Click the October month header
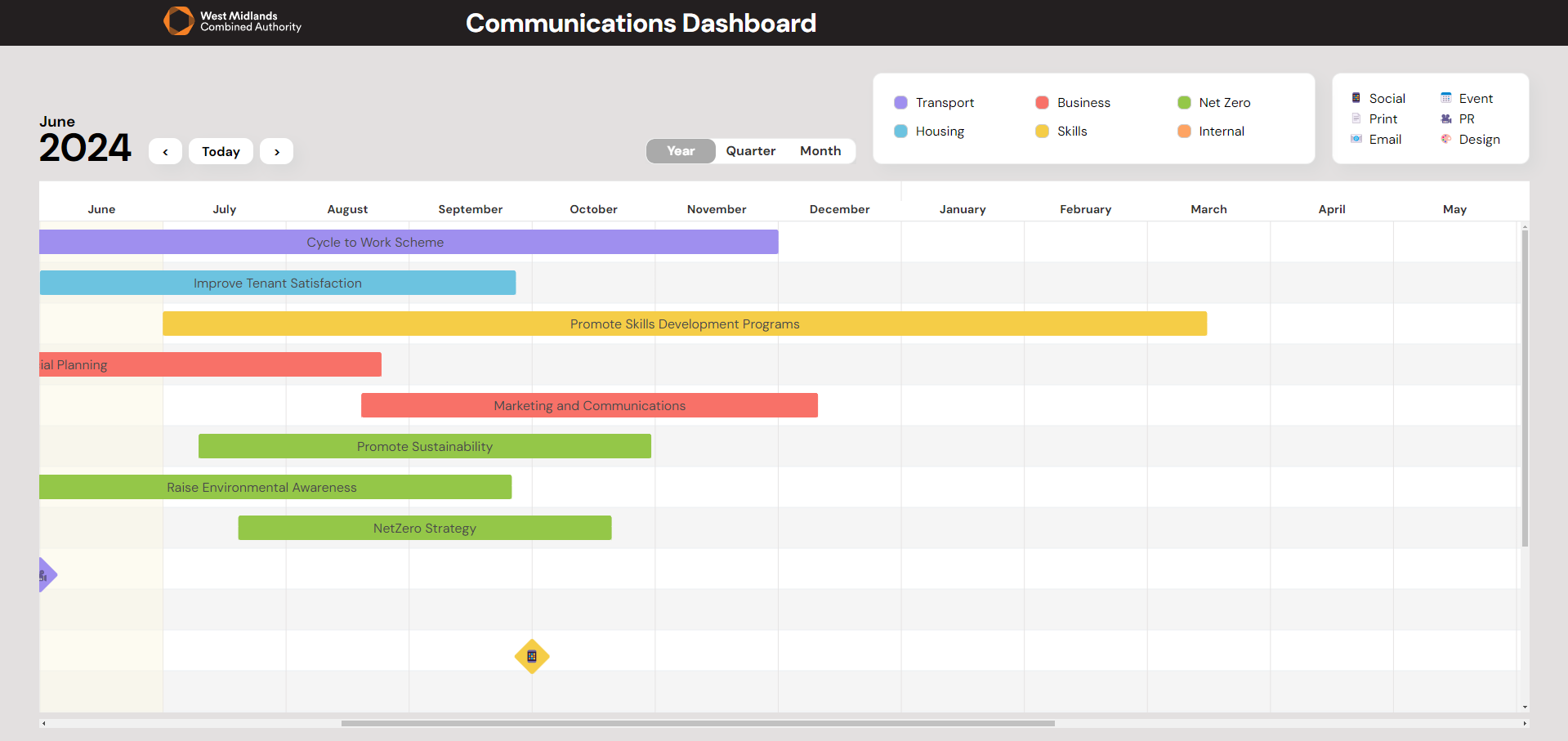Screen dimensions: 1568x741 pos(594,209)
